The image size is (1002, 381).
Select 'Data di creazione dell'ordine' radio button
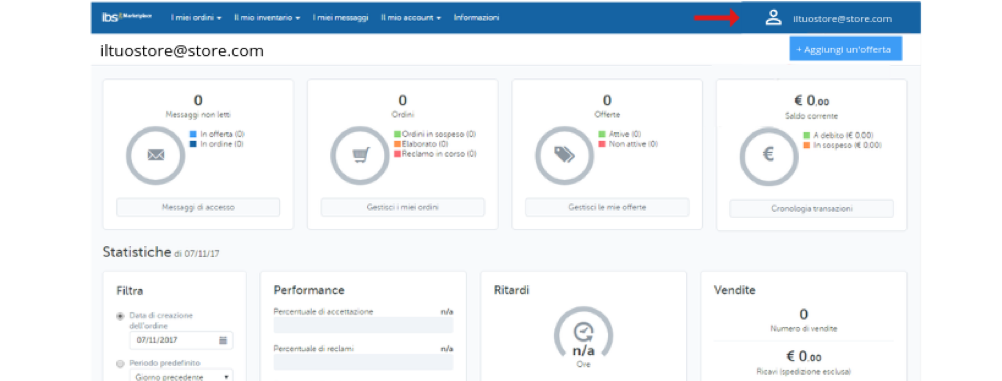pos(119,316)
